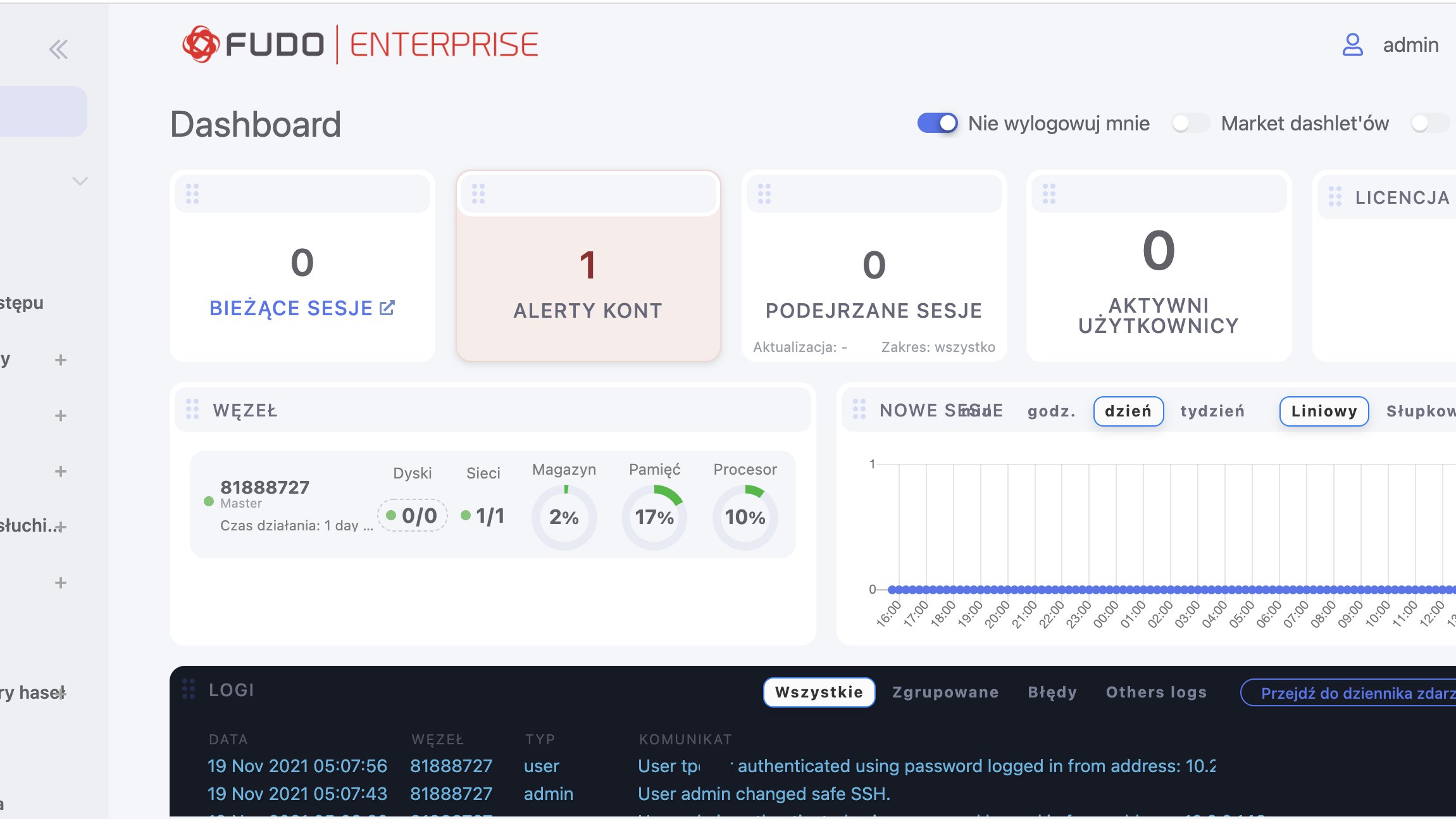Grab the drag handle on Logi dashlet
The width and height of the screenshot is (1456, 819).
point(189,689)
